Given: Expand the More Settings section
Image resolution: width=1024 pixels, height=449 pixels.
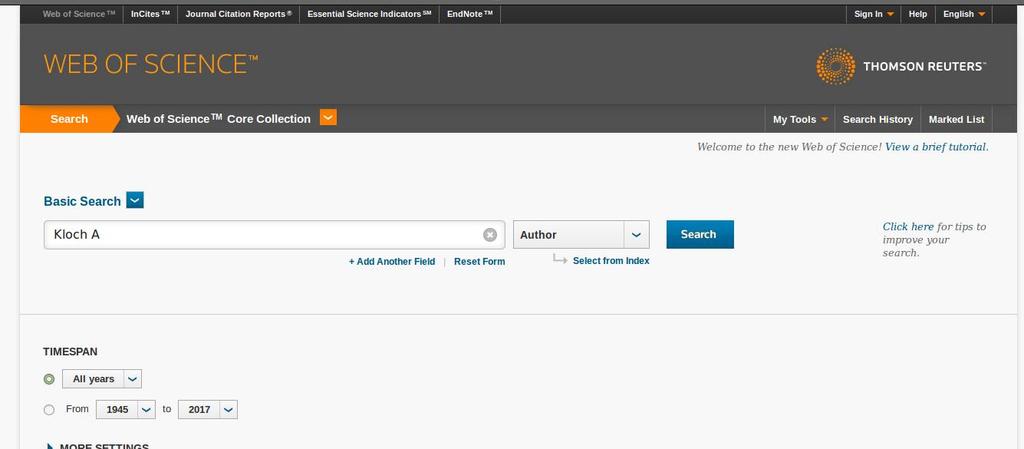Looking at the screenshot, I should tap(97, 446).
